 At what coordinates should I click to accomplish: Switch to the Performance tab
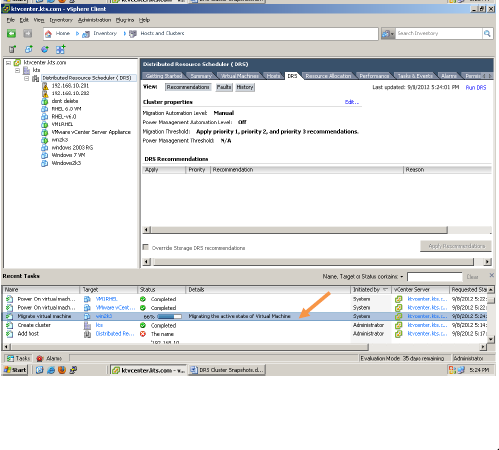(x=374, y=76)
